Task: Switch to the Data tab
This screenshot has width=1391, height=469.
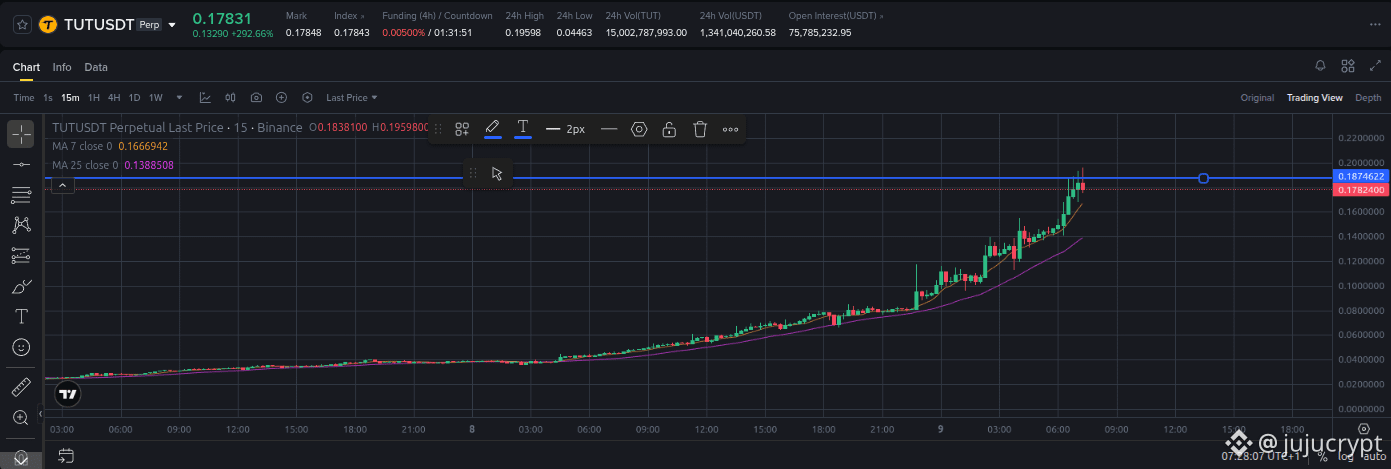Action: tap(96, 67)
